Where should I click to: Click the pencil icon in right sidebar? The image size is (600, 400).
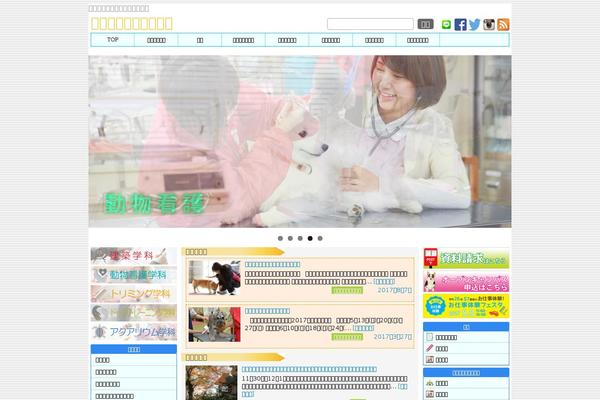point(430,348)
